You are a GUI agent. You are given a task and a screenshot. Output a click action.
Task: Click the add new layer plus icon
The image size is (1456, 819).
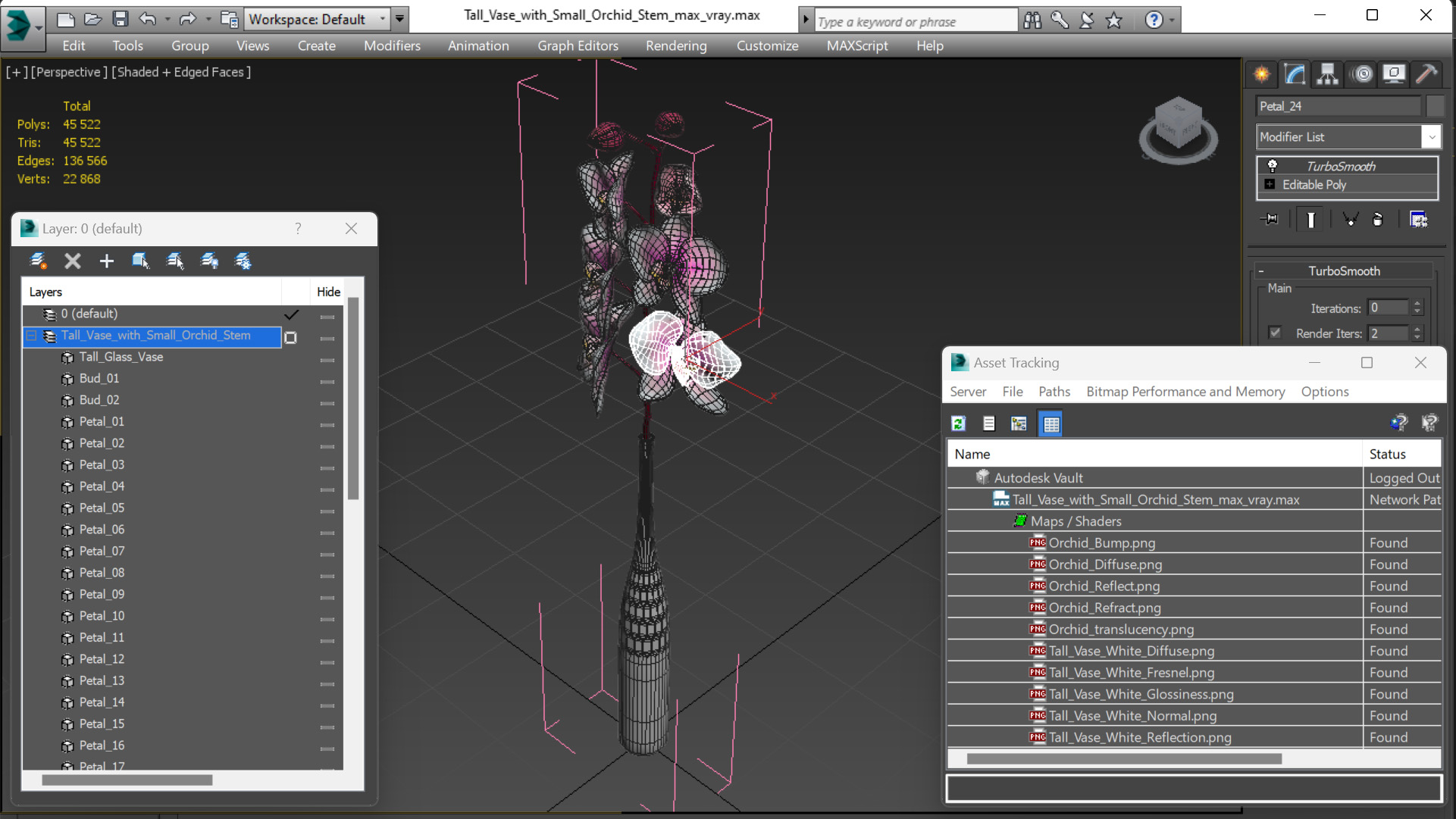[106, 261]
